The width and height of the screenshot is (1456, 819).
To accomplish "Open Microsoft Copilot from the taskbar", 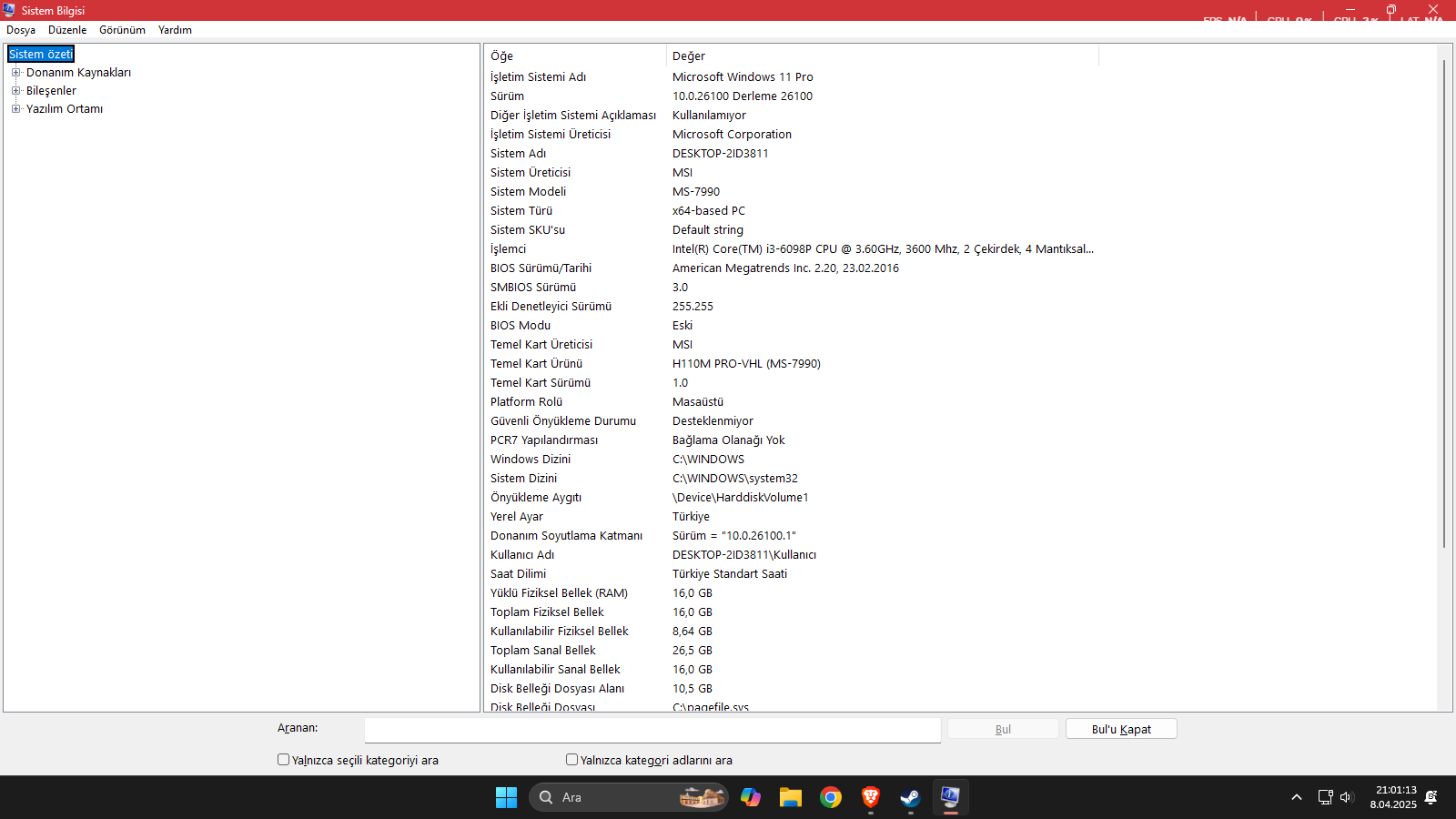I will click(751, 797).
